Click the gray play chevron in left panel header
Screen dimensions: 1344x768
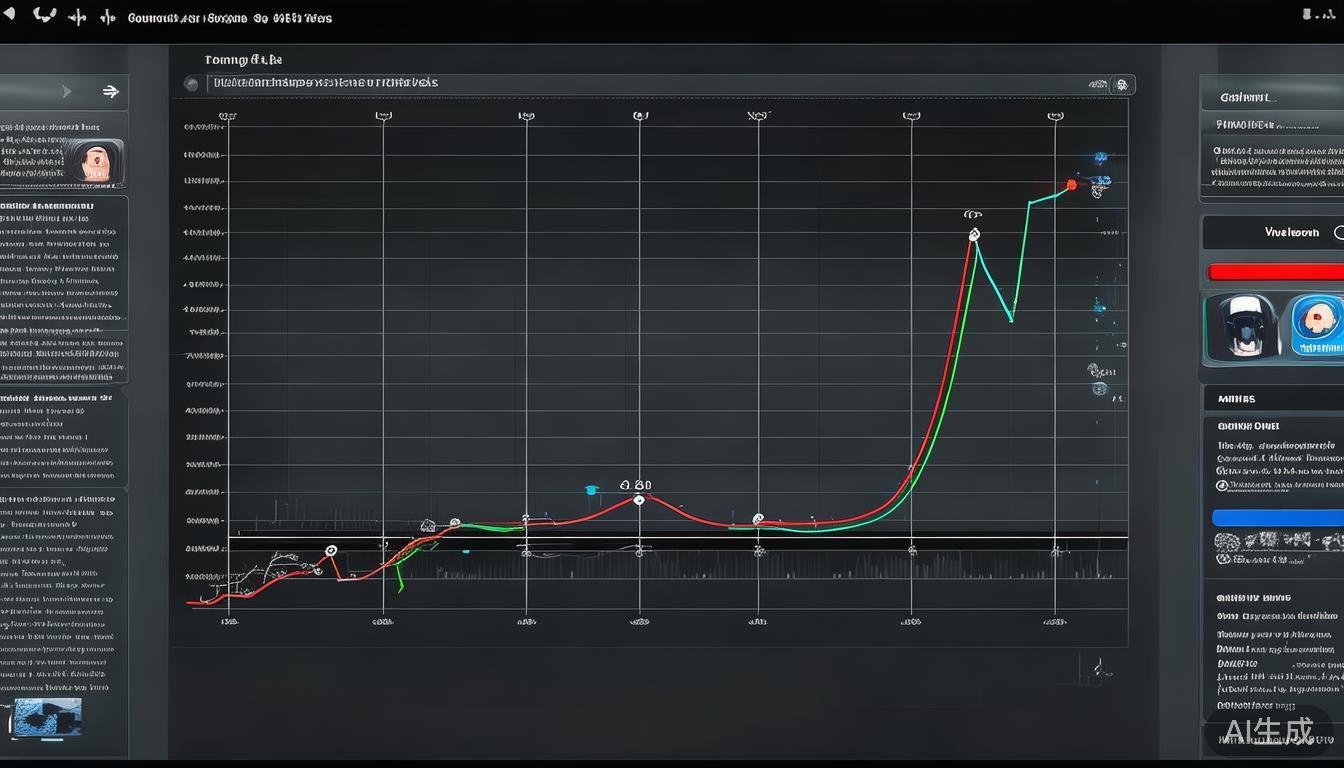[x=66, y=92]
